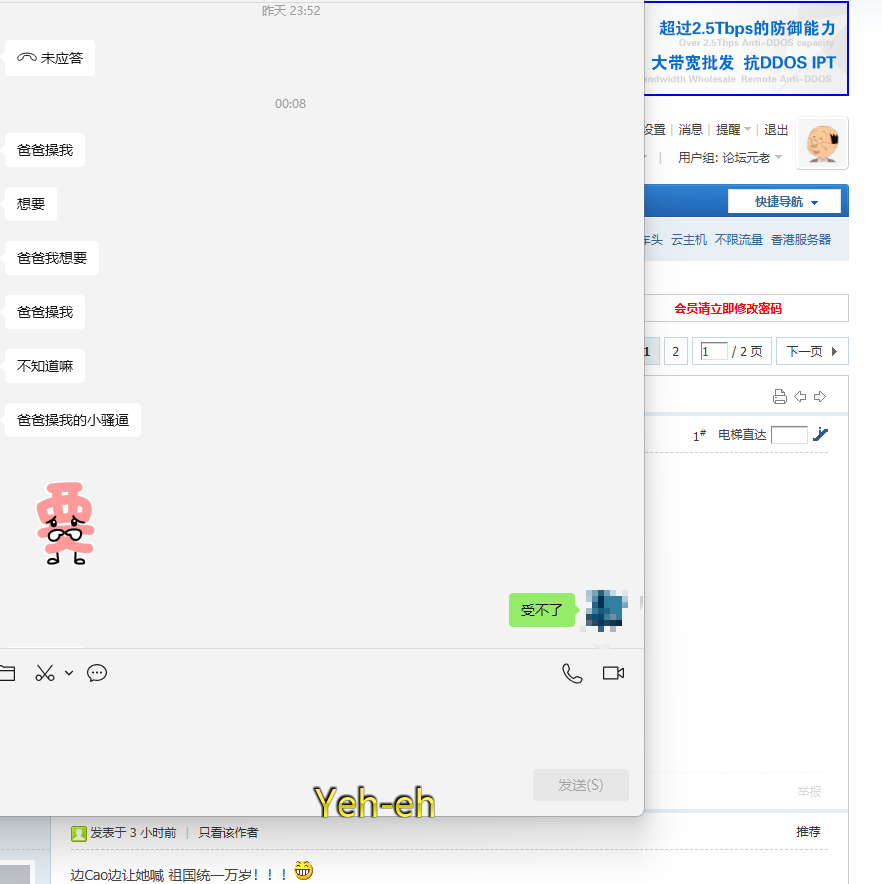Click the pixelated sender avatar in chat
The image size is (882, 884).
(606, 610)
